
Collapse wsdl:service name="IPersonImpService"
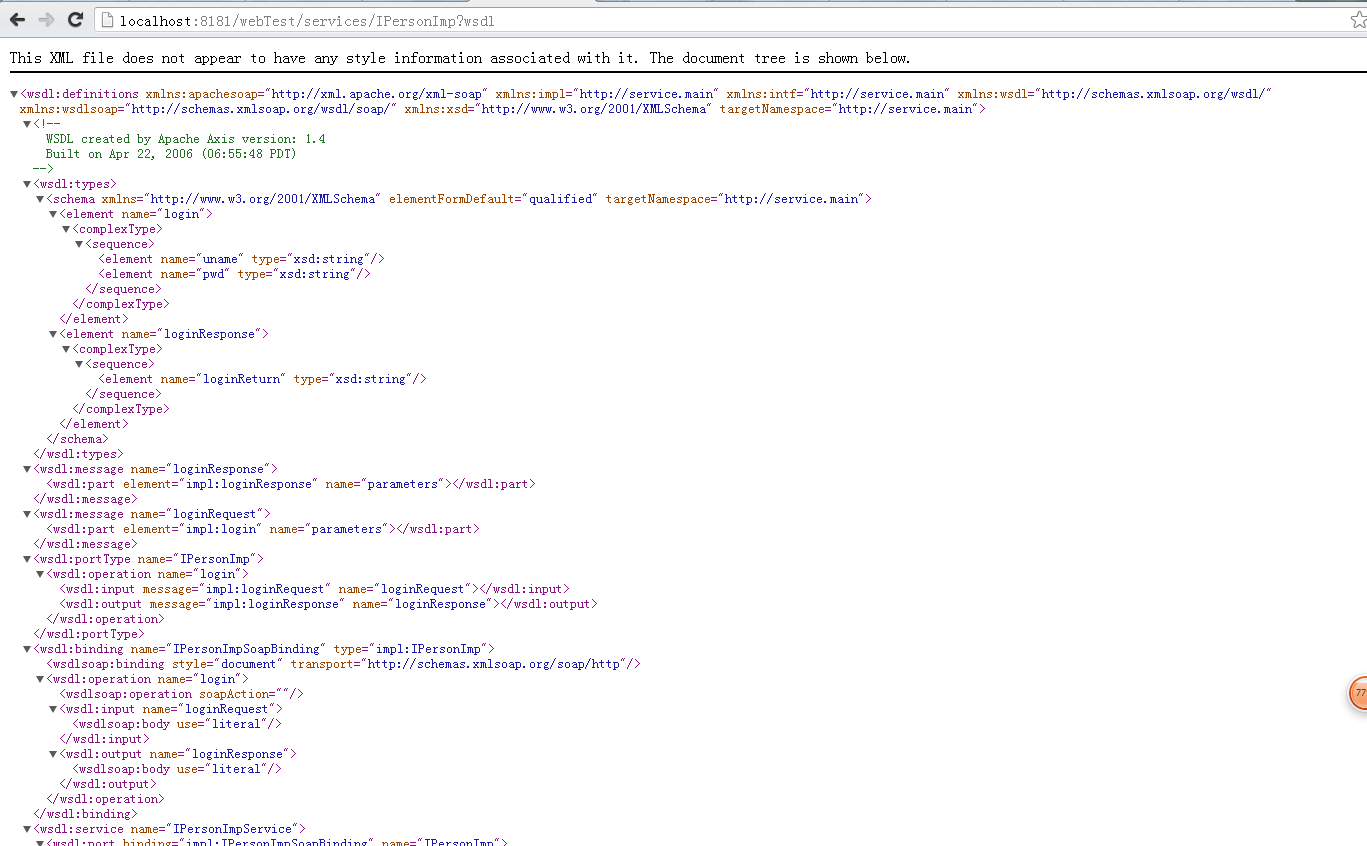pos(27,829)
